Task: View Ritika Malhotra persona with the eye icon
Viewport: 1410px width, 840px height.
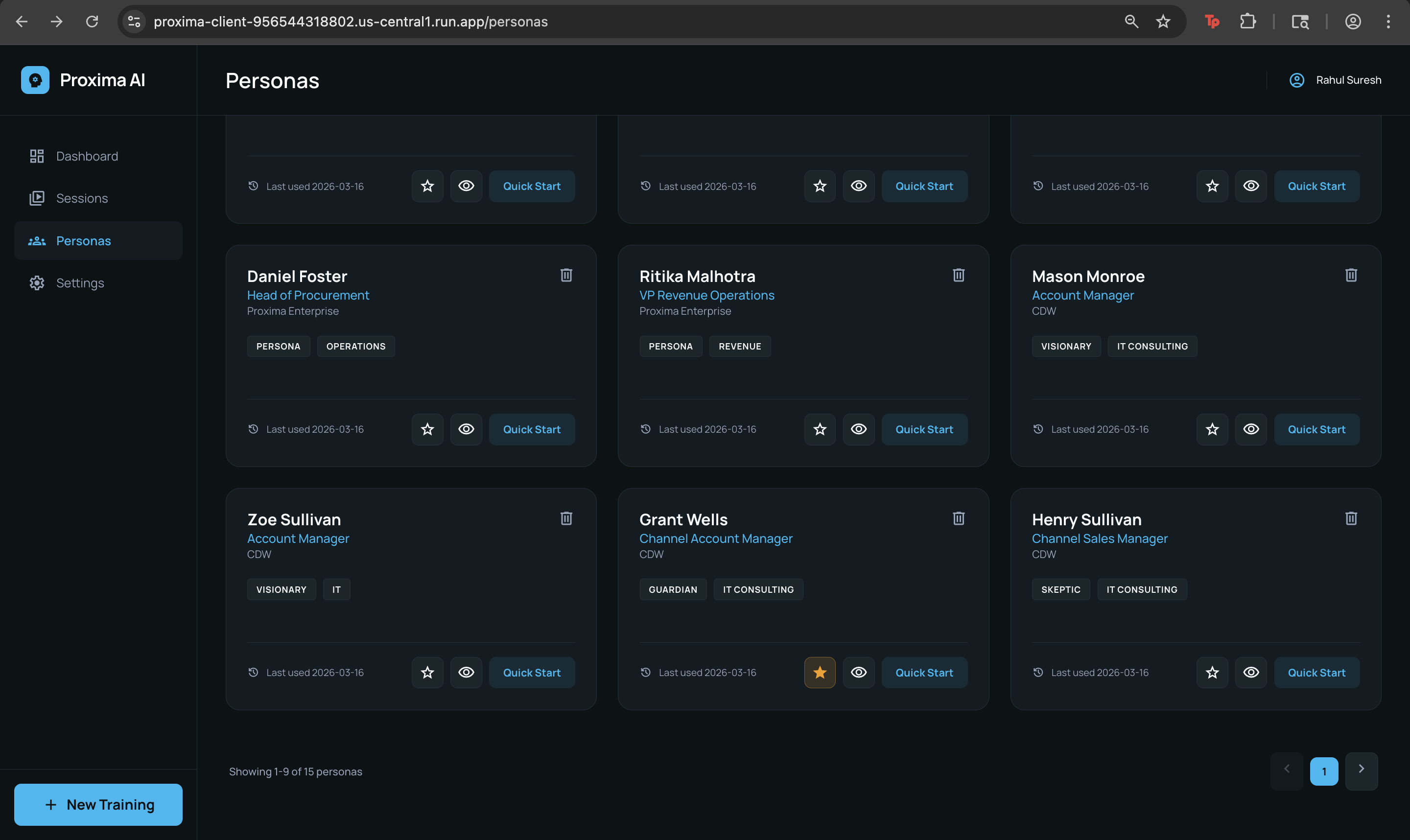Action: (858, 429)
